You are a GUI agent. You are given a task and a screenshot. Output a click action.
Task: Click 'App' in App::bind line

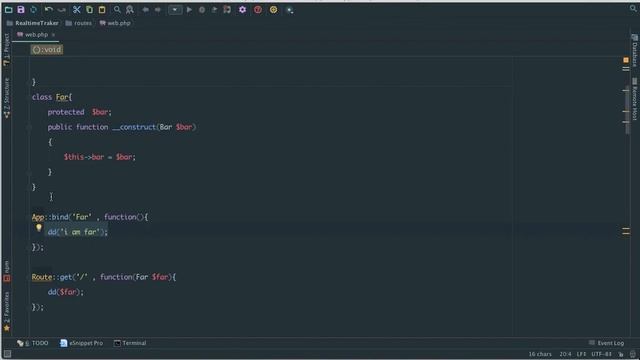click(x=38, y=217)
